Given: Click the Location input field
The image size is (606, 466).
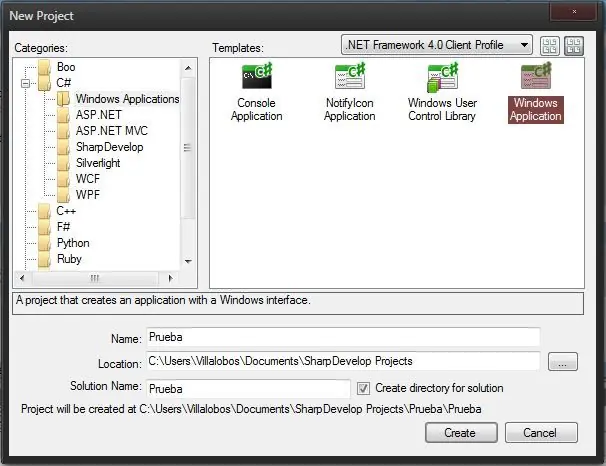Looking at the screenshot, I should pyautogui.click(x=343, y=361).
